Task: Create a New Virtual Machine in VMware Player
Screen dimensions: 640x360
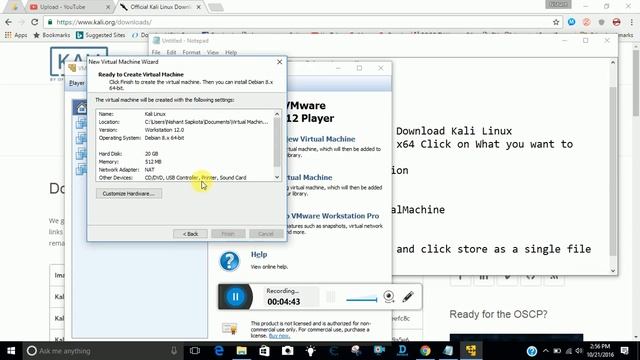Action: pos(321,139)
